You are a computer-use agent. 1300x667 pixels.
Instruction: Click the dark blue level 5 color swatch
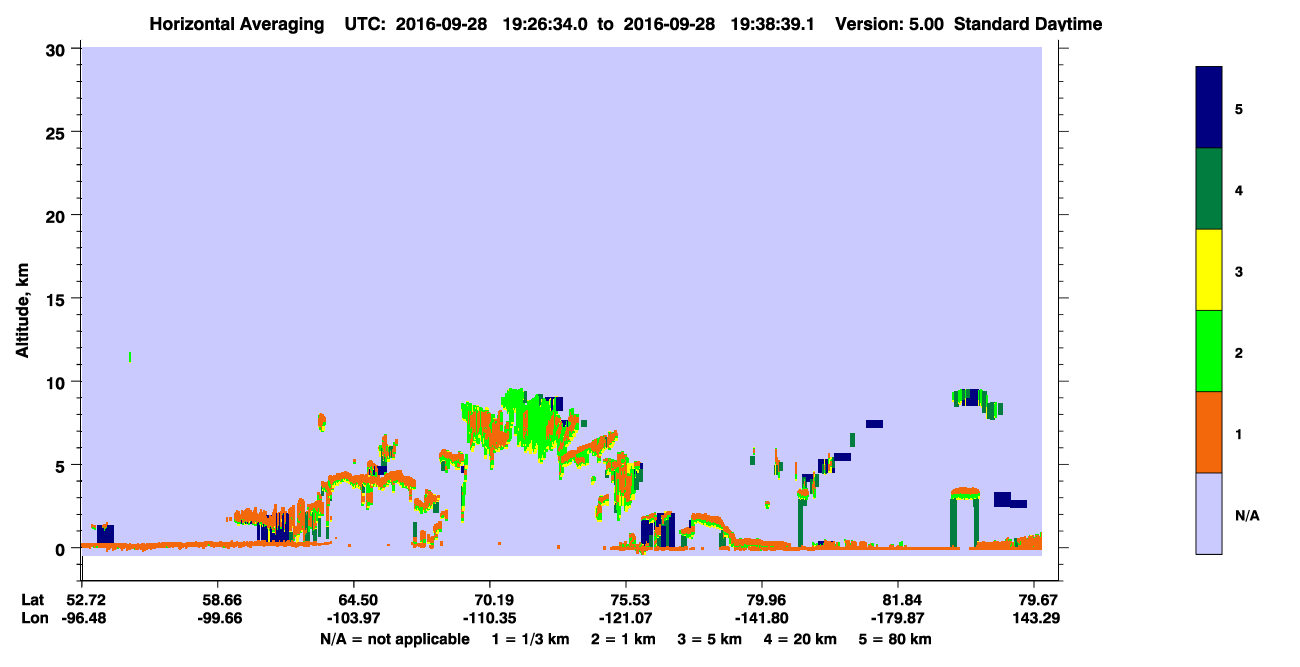point(1209,108)
